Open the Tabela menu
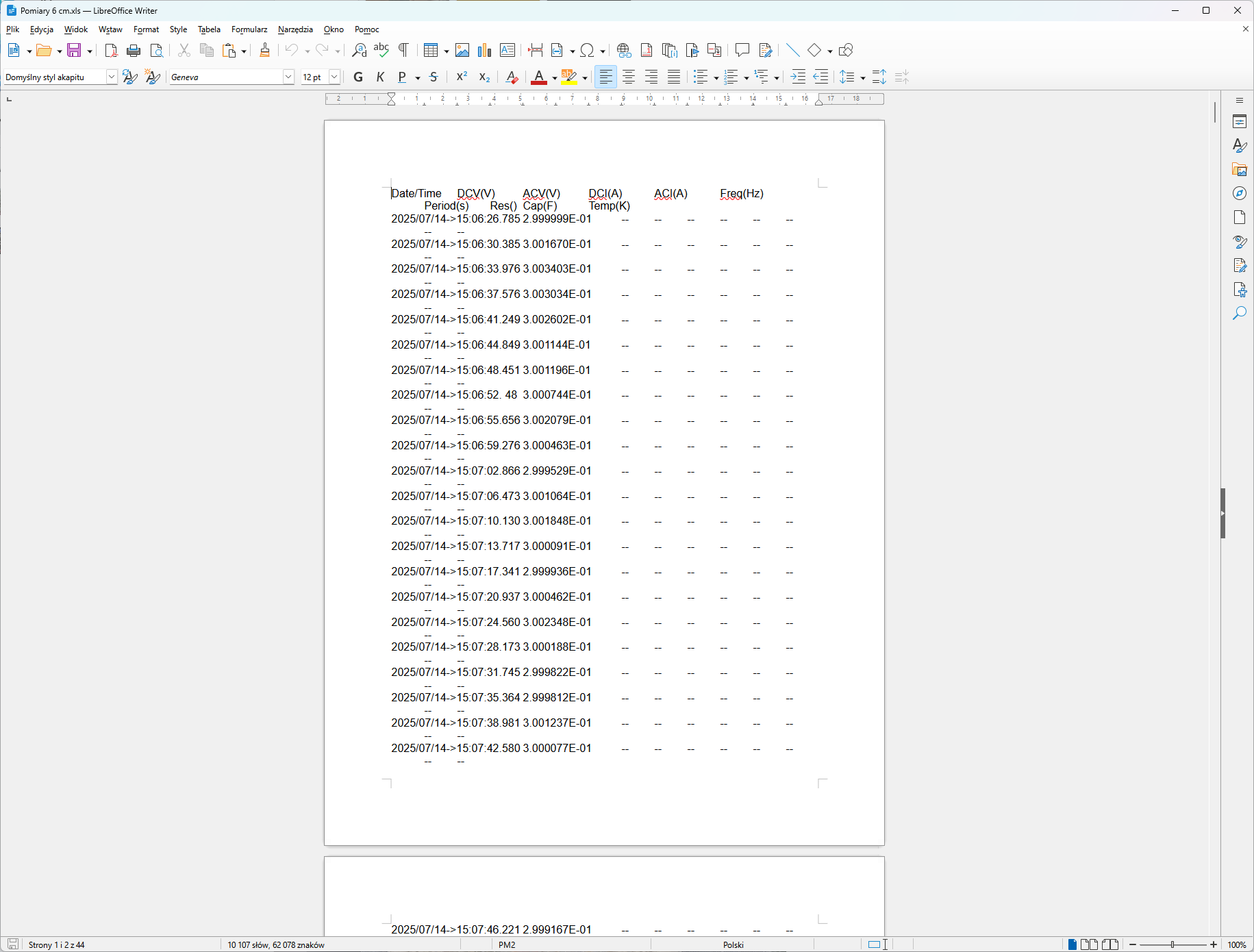Screen dimensions: 1254x952 pyautogui.click(x=209, y=29)
